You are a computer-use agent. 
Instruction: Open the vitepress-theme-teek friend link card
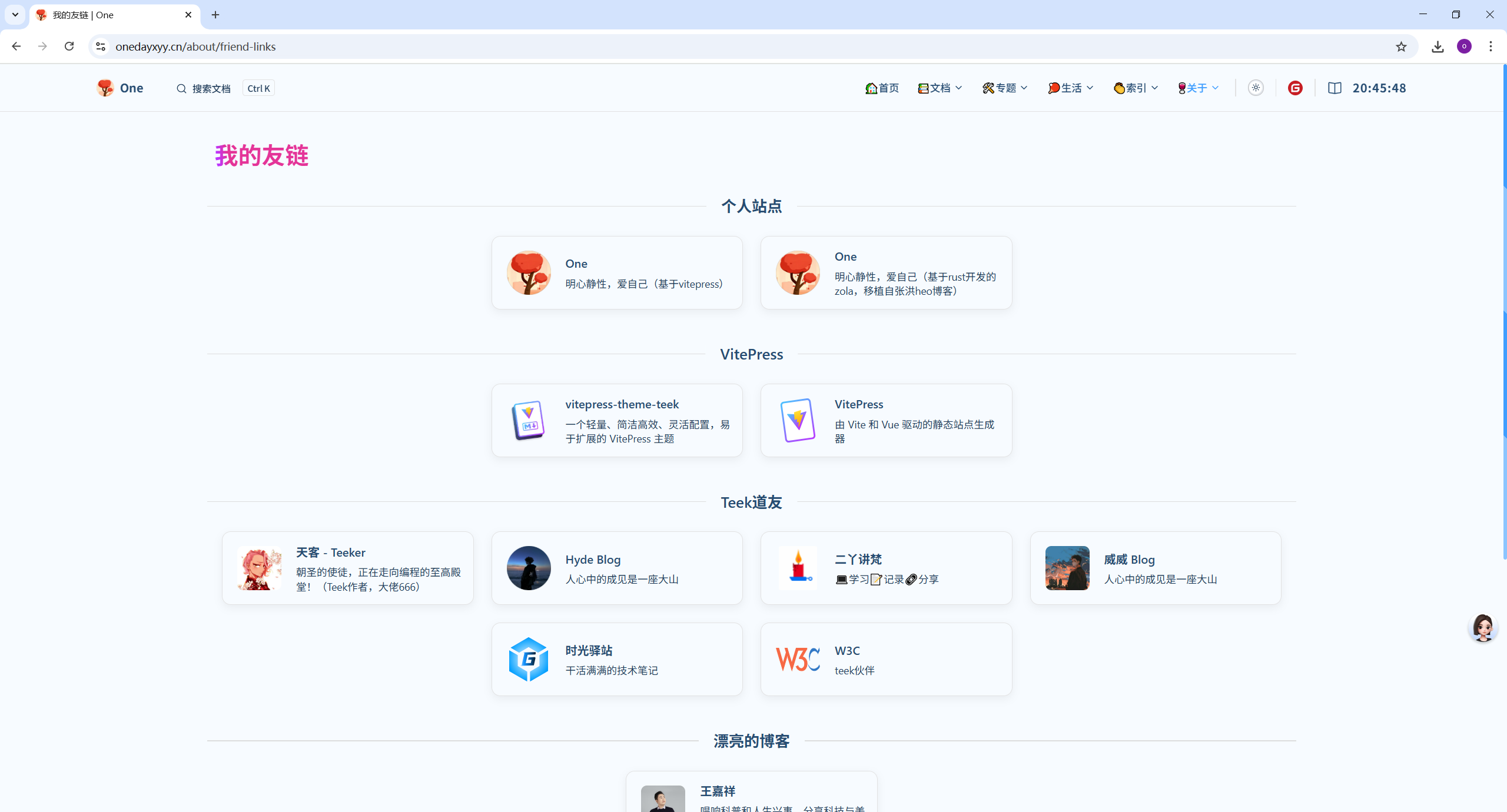tap(617, 421)
